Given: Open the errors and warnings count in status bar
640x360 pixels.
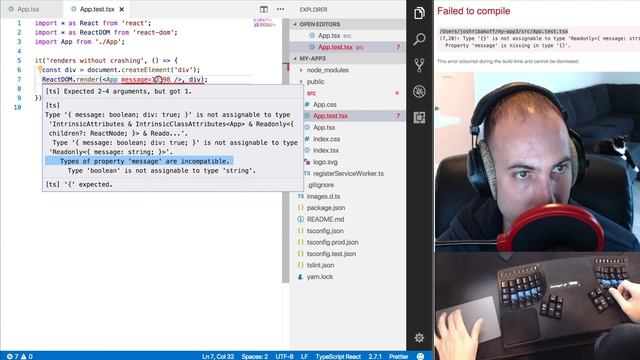Looking at the screenshot, I should [x=20, y=356].
